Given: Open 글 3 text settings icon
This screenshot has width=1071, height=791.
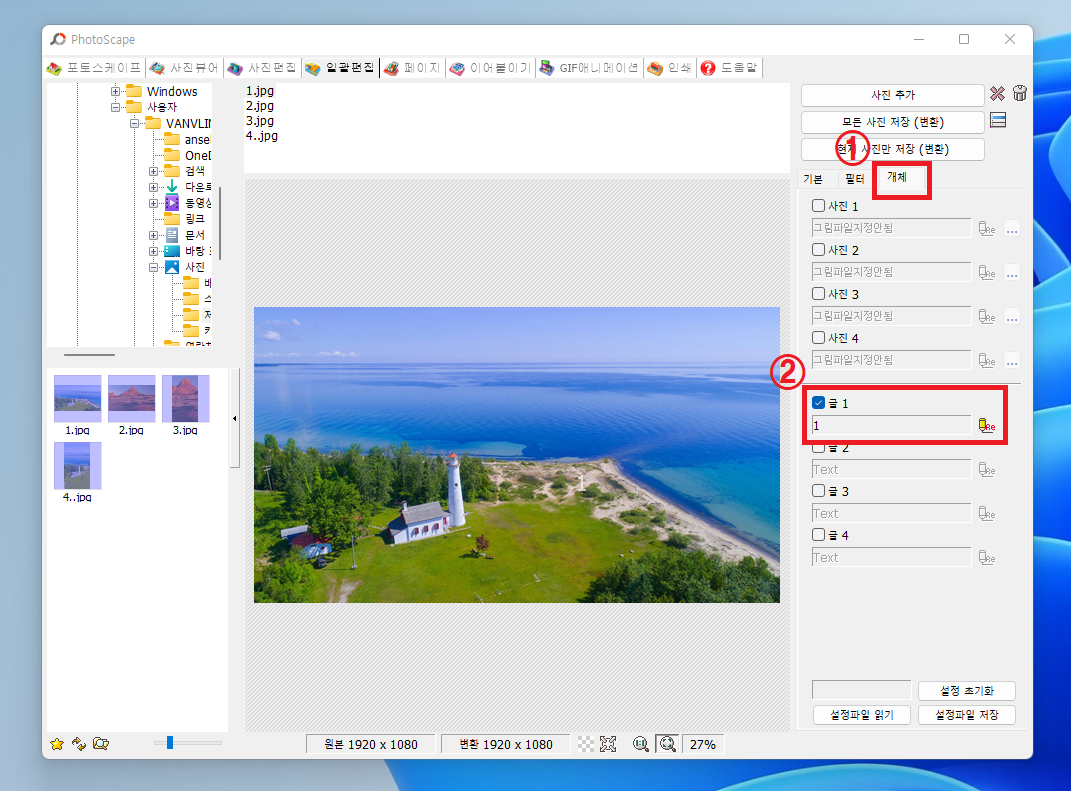Looking at the screenshot, I should point(987,514).
